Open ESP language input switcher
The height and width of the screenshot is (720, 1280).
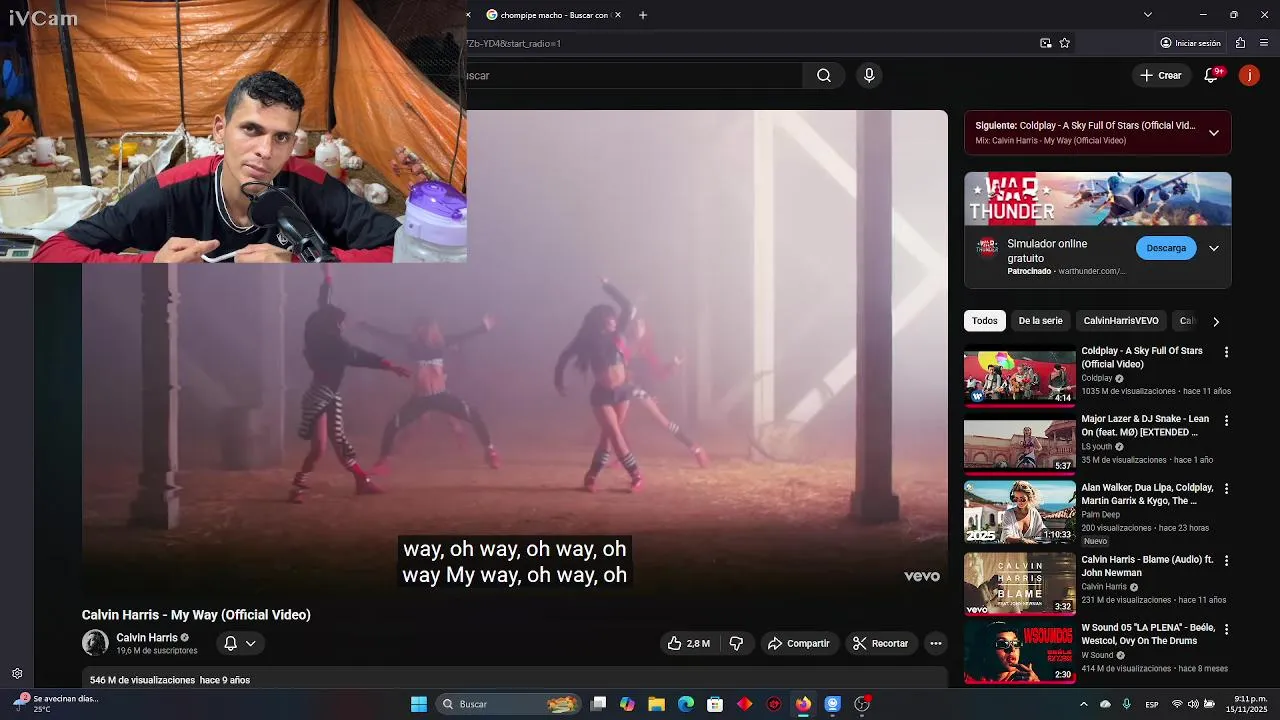point(1152,704)
